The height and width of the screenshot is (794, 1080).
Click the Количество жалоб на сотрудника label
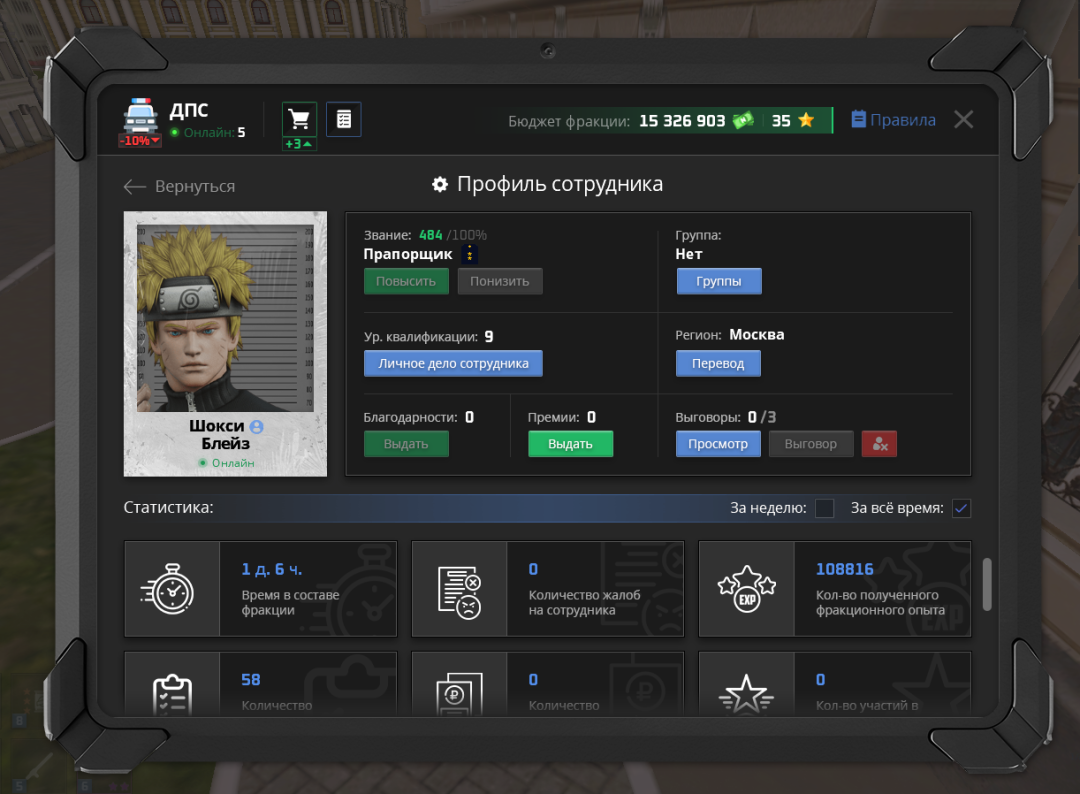584,603
